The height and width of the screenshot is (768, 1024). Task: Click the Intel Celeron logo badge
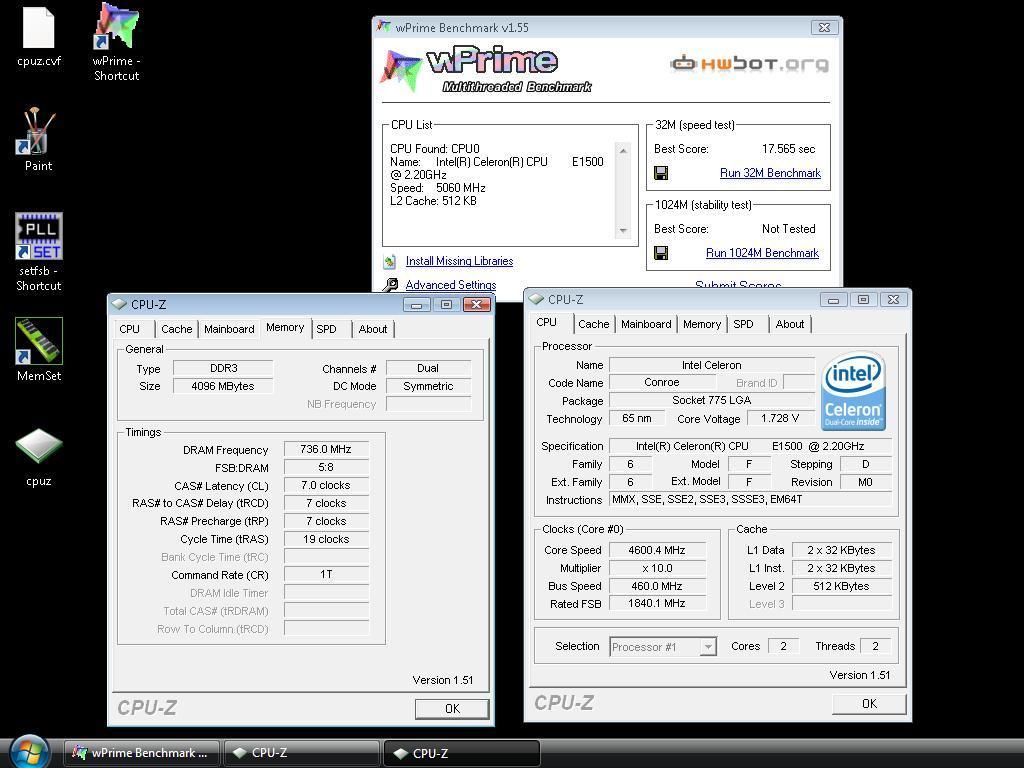coord(854,392)
